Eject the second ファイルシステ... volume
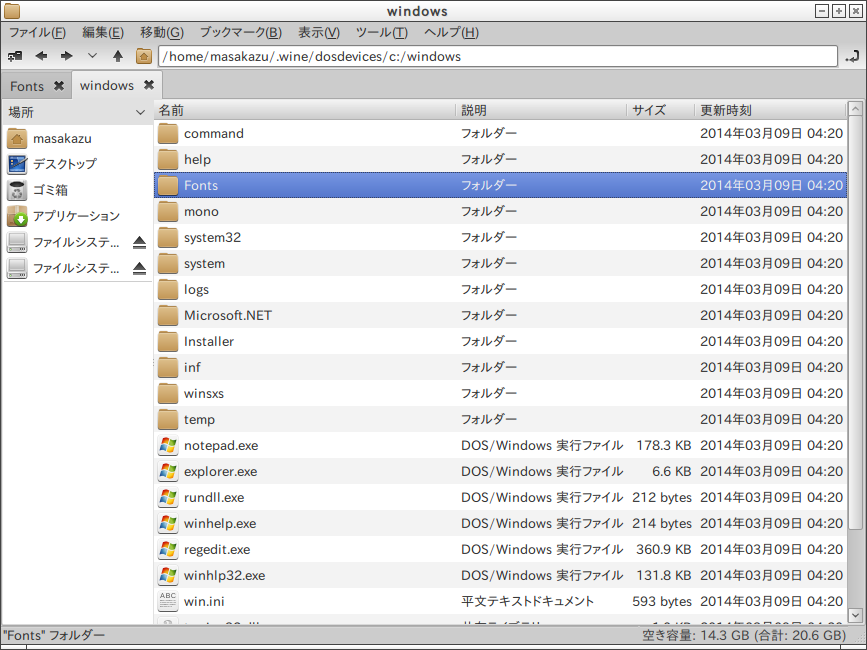Viewport: 867px width, 650px height. tap(139, 268)
